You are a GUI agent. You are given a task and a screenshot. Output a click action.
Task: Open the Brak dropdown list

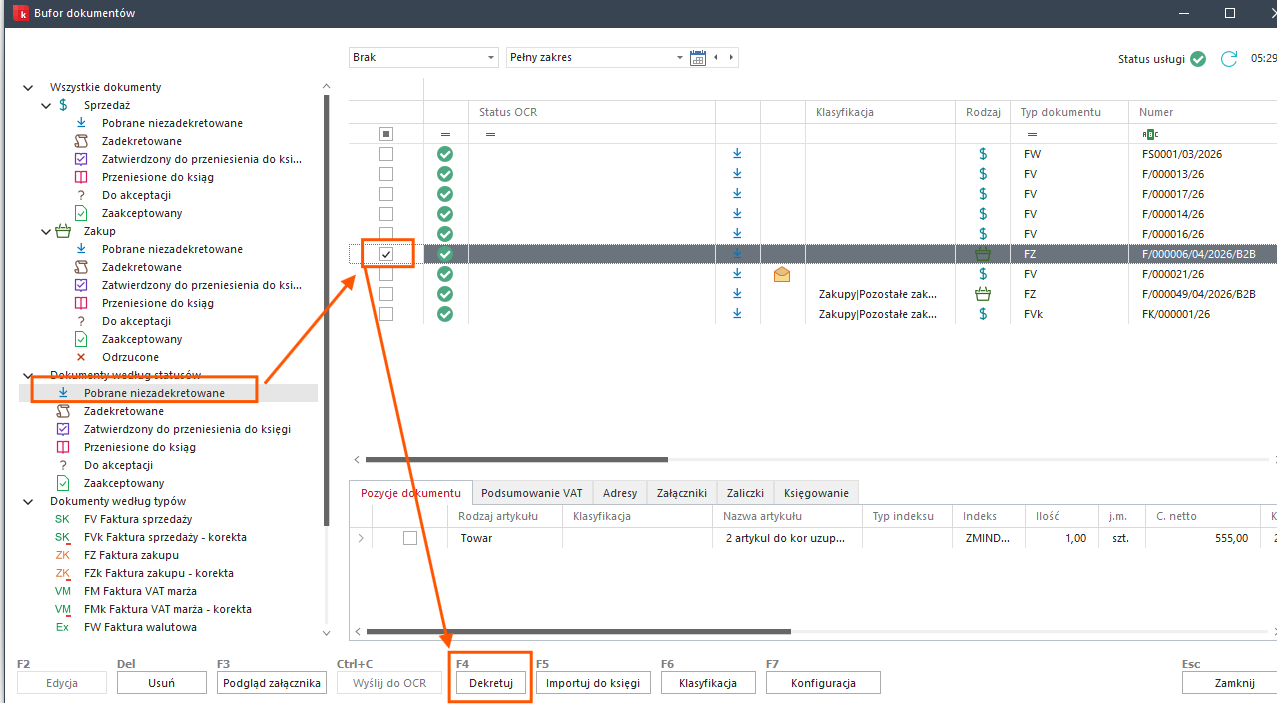tap(490, 58)
